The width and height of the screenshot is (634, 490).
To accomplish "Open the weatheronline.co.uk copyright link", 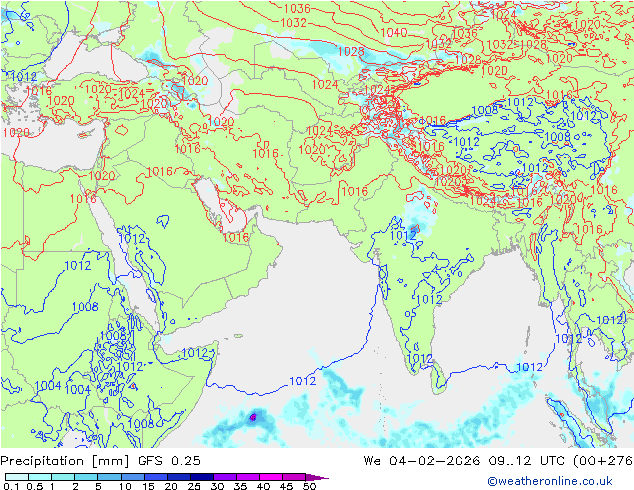I will 550,481.
